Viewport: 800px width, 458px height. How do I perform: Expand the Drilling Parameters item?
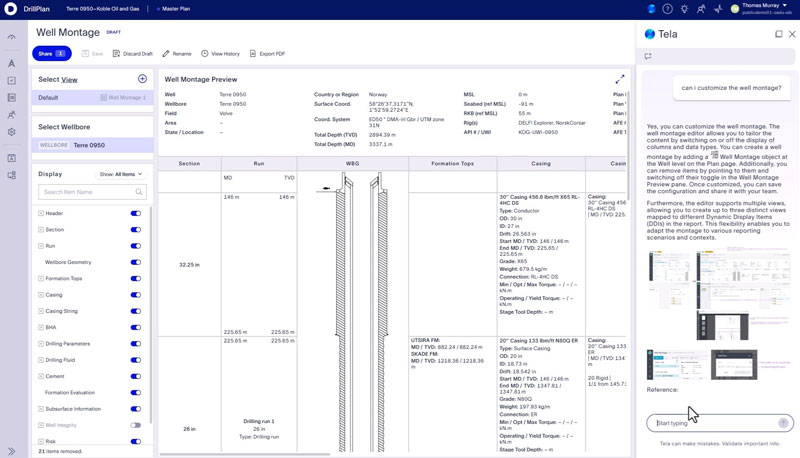click(x=41, y=344)
